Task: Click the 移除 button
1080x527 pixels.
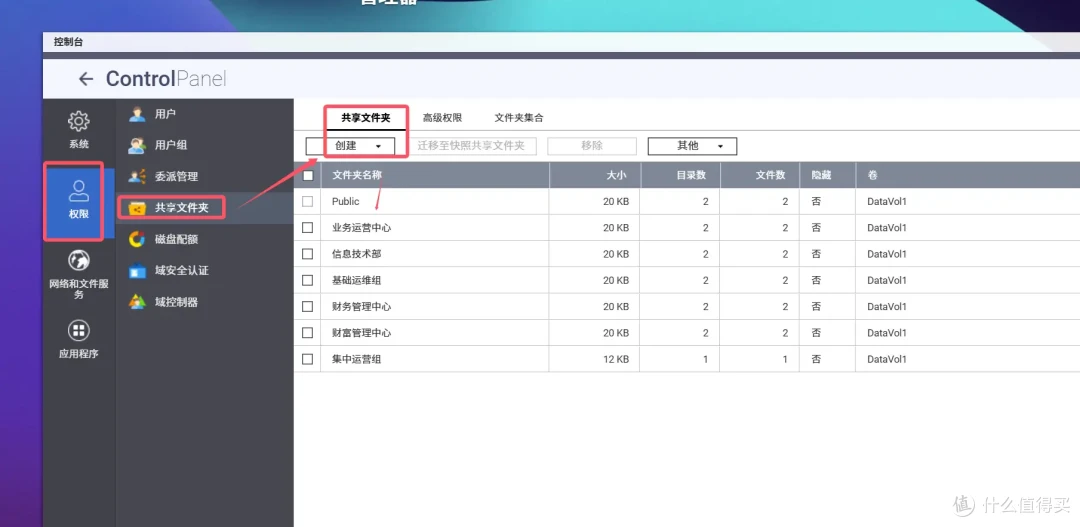Action: click(592, 146)
